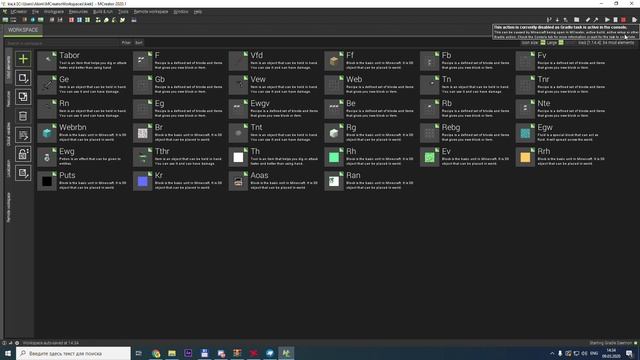The width and height of the screenshot is (640, 360).
Task: Click the bottom sidebar edit element ID icon
Action: coord(23,173)
